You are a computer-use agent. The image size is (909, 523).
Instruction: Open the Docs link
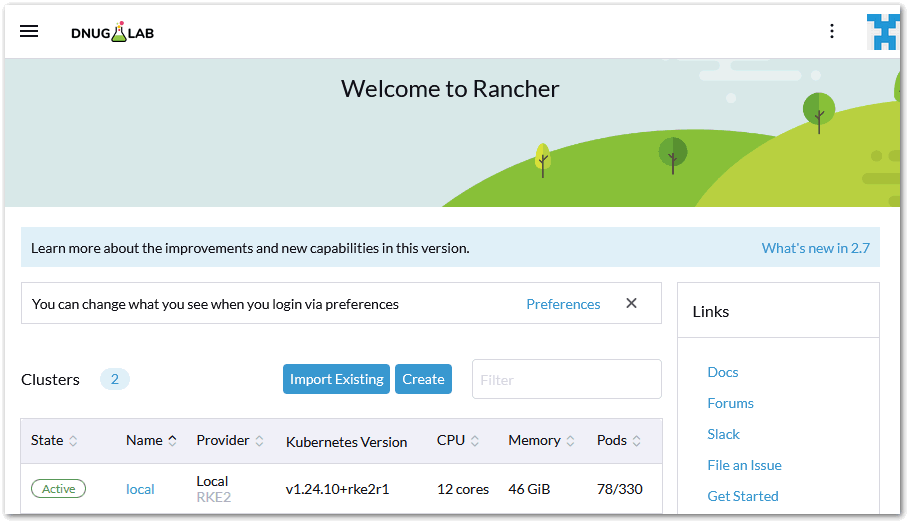[x=723, y=372]
